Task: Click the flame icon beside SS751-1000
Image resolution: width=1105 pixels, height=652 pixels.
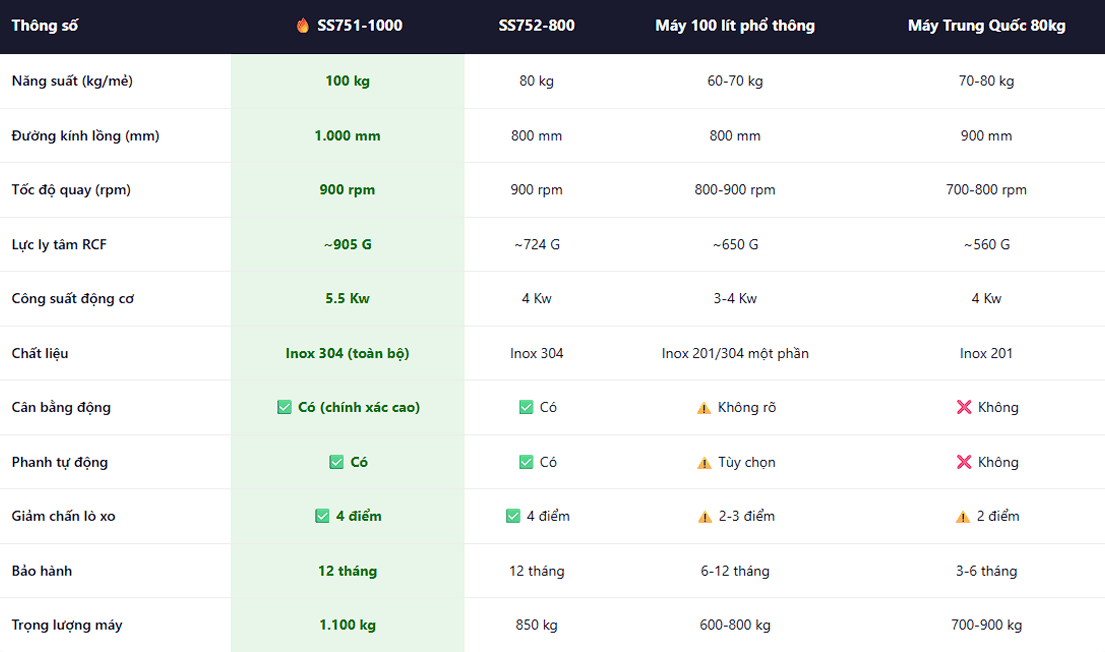Action: [x=302, y=25]
